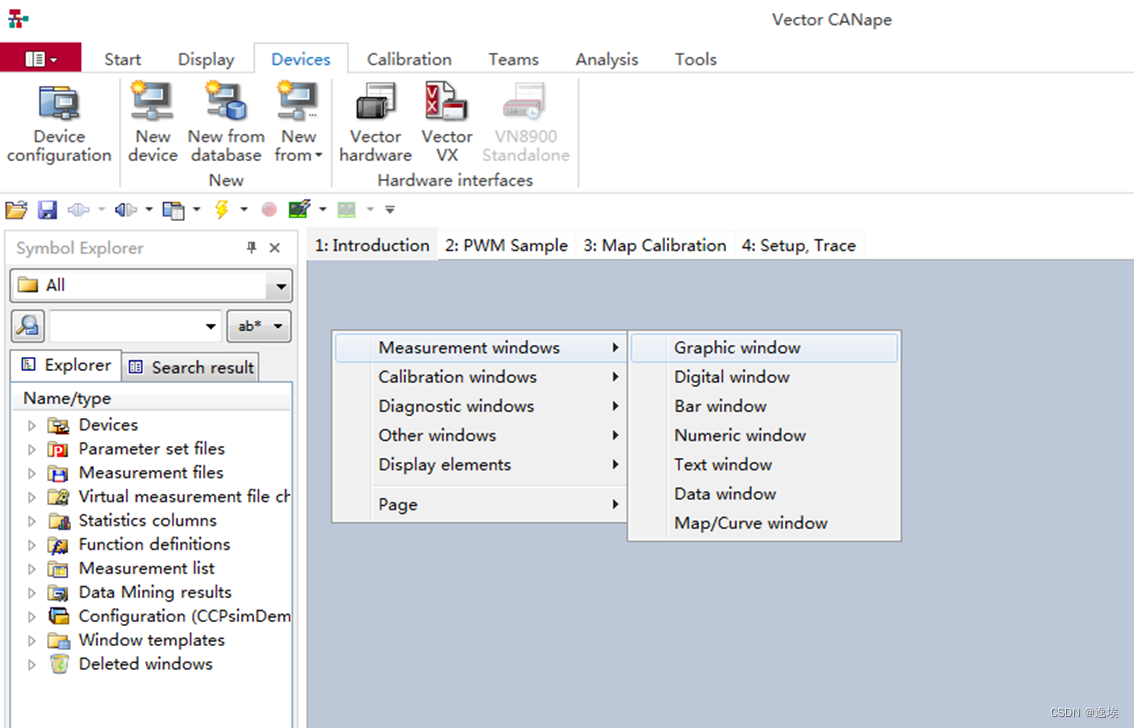1134x728 pixels.
Task: Open the Tools ribbon tab
Action: click(696, 59)
